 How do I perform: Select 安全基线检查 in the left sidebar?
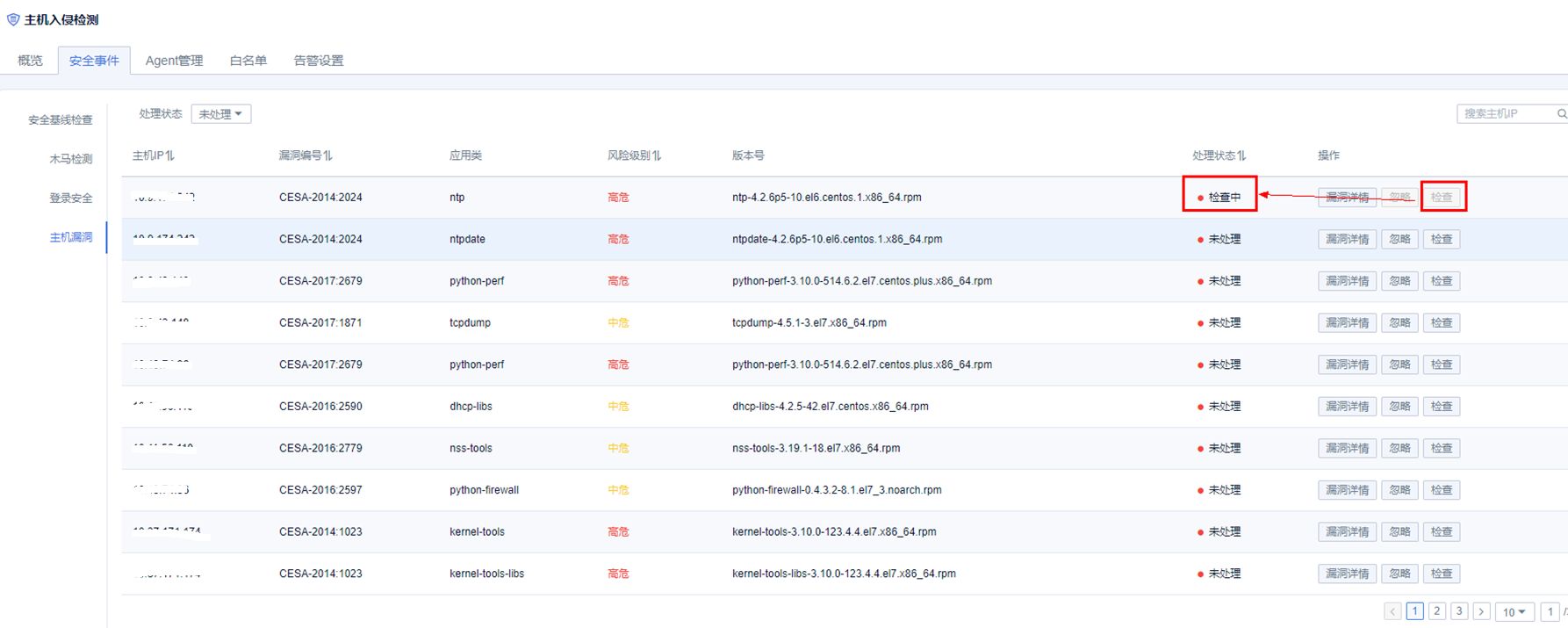[61, 120]
